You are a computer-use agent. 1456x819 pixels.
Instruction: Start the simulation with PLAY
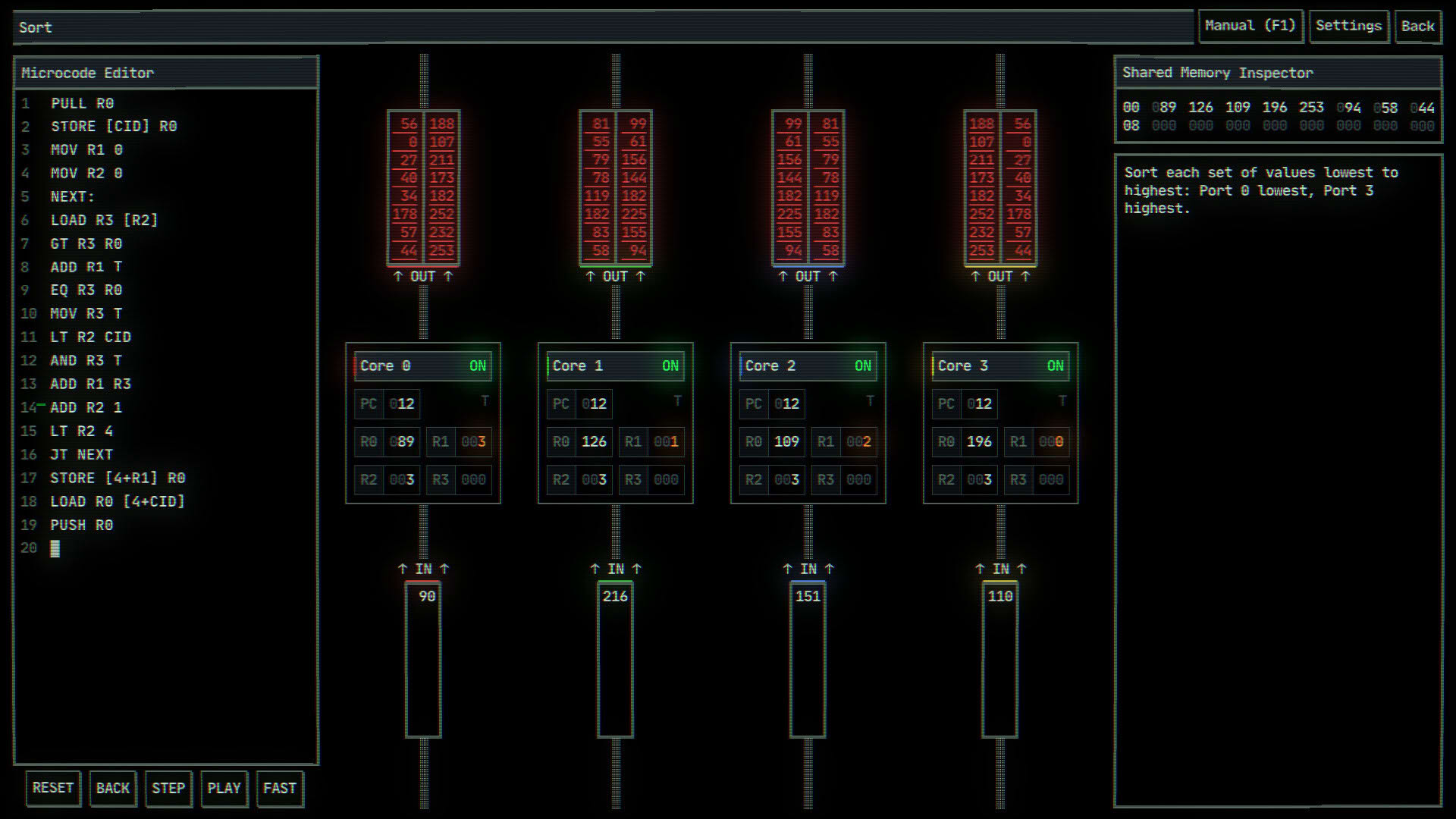(224, 788)
